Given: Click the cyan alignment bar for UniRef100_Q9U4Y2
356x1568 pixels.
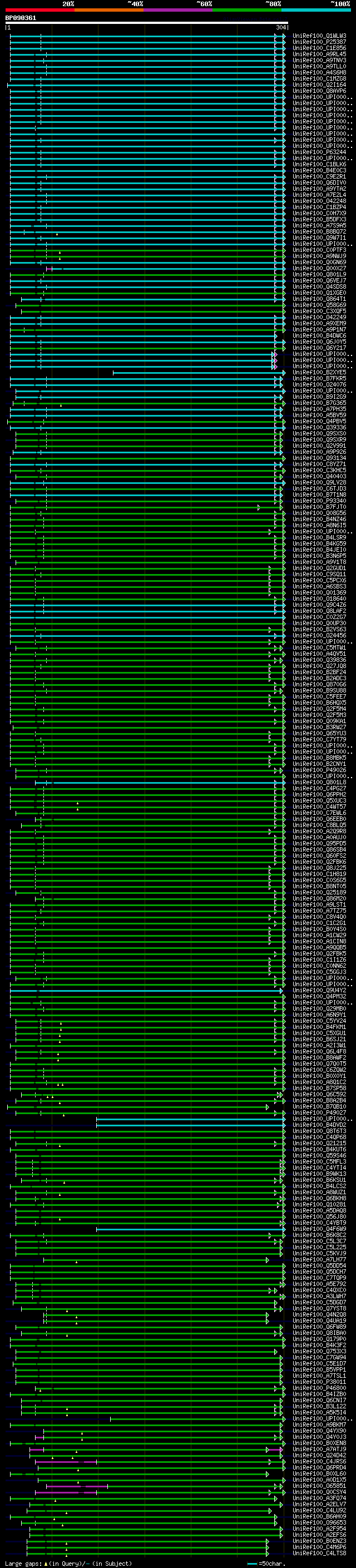Looking at the screenshot, I should click(146, 990).
